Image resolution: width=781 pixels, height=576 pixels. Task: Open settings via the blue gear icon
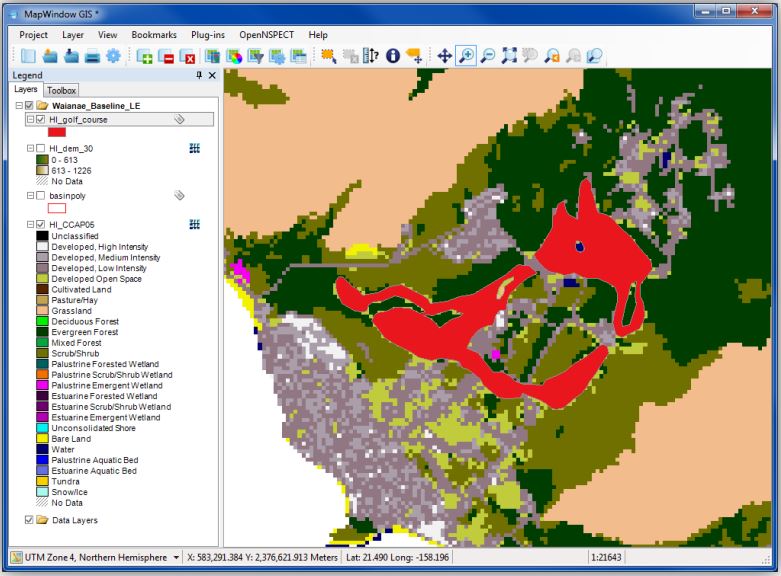coord(114,56)
